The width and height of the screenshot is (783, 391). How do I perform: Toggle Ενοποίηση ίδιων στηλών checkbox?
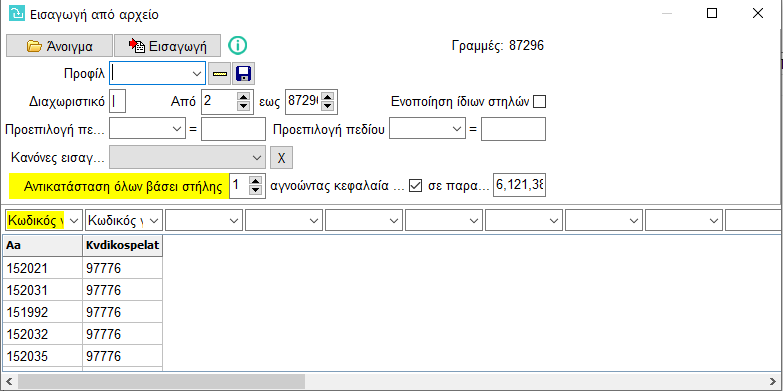pos(539,102)
